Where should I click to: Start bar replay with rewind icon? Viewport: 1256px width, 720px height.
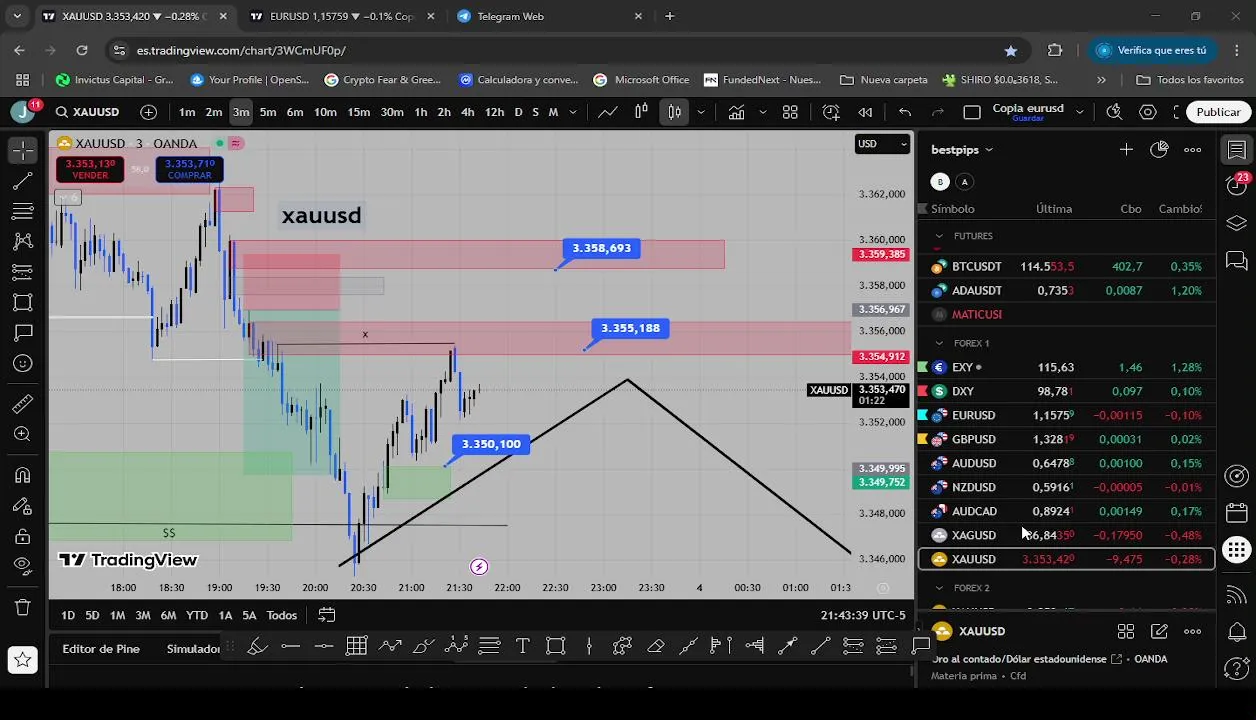865,112
